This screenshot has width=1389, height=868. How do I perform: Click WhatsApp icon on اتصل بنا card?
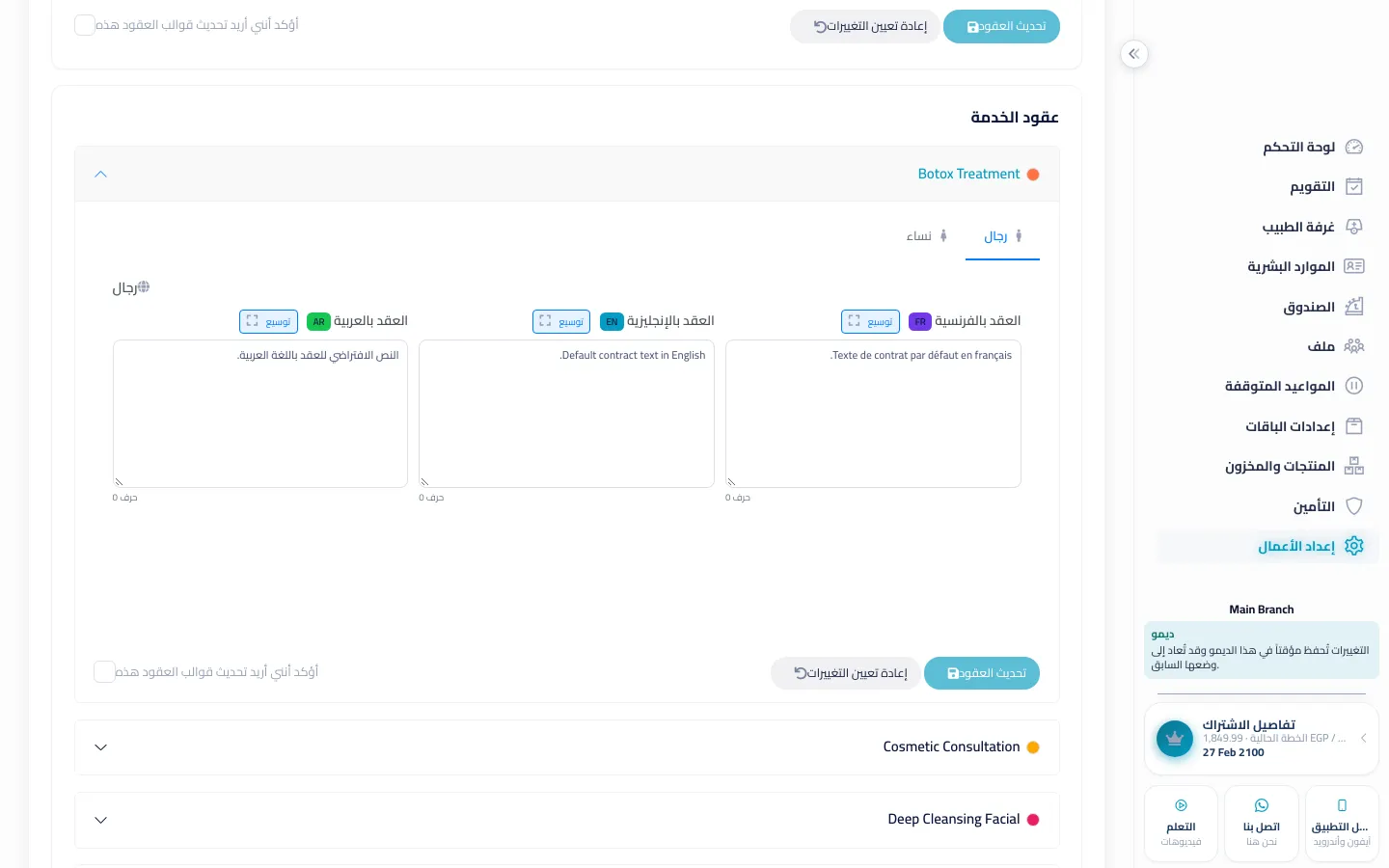coord(1262,805)
